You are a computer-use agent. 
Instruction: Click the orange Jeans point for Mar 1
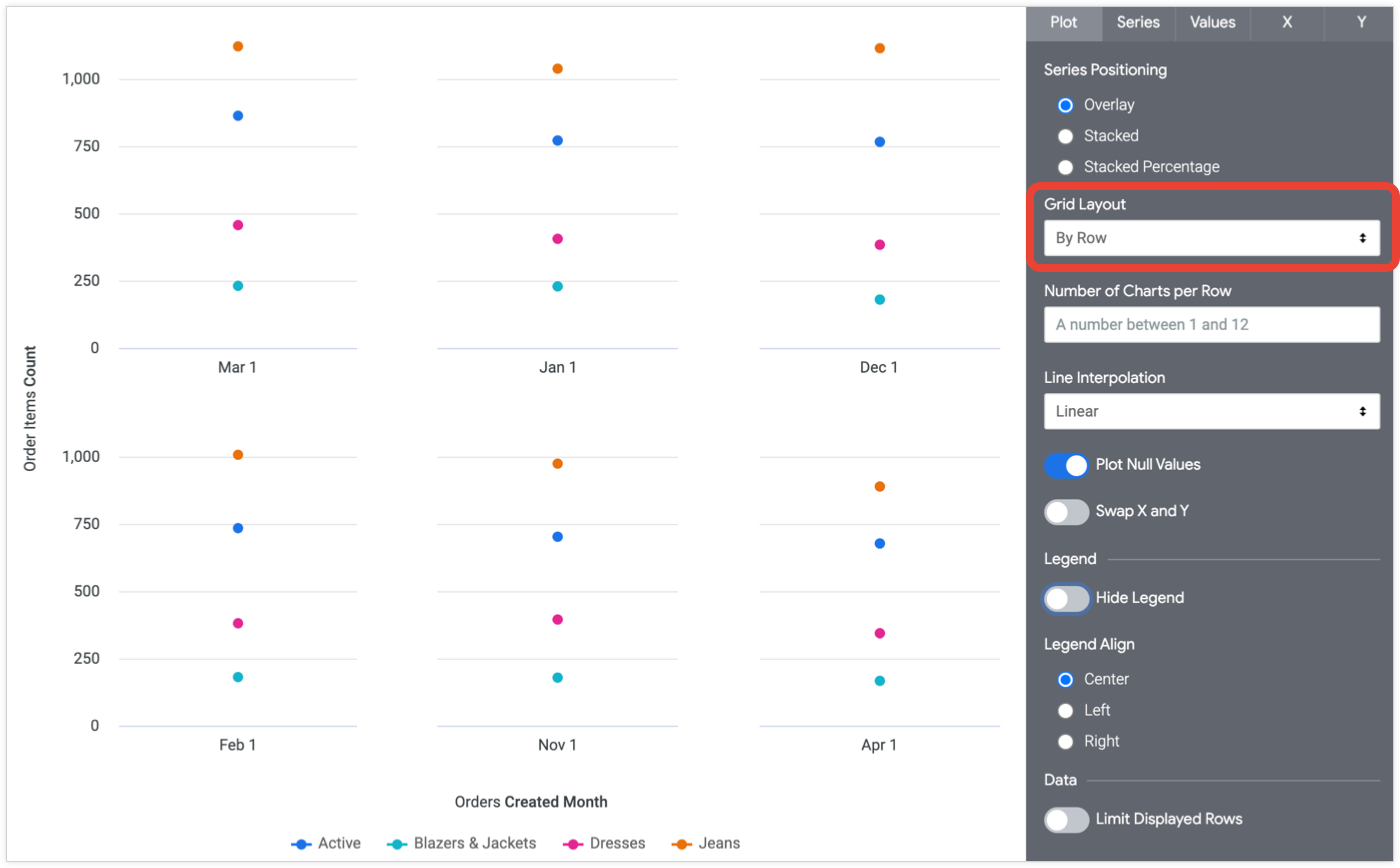(x=238, y=46)
